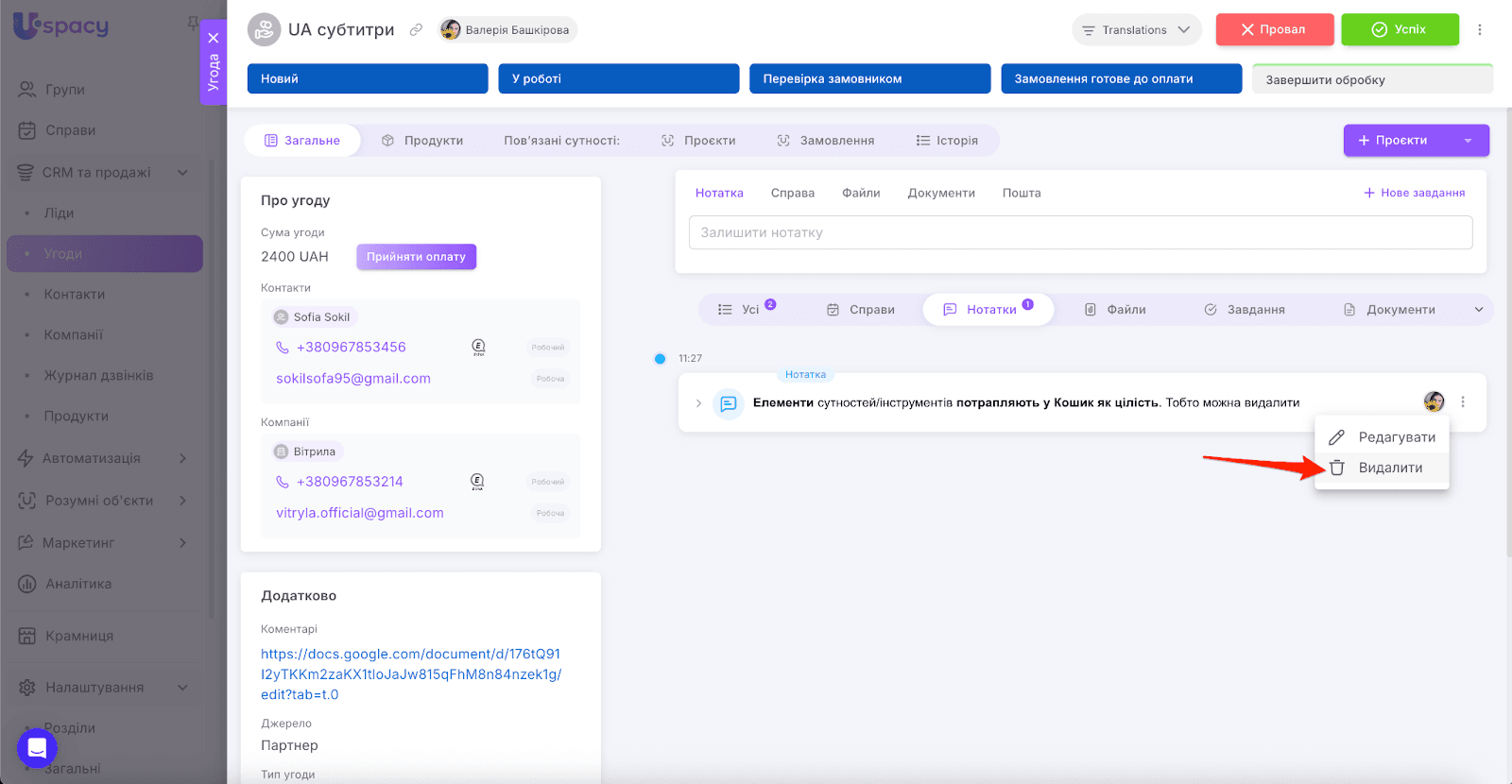Open three-dot menu in top right header
This screenshot has height=784, width=1512.
pos(1480,30)
